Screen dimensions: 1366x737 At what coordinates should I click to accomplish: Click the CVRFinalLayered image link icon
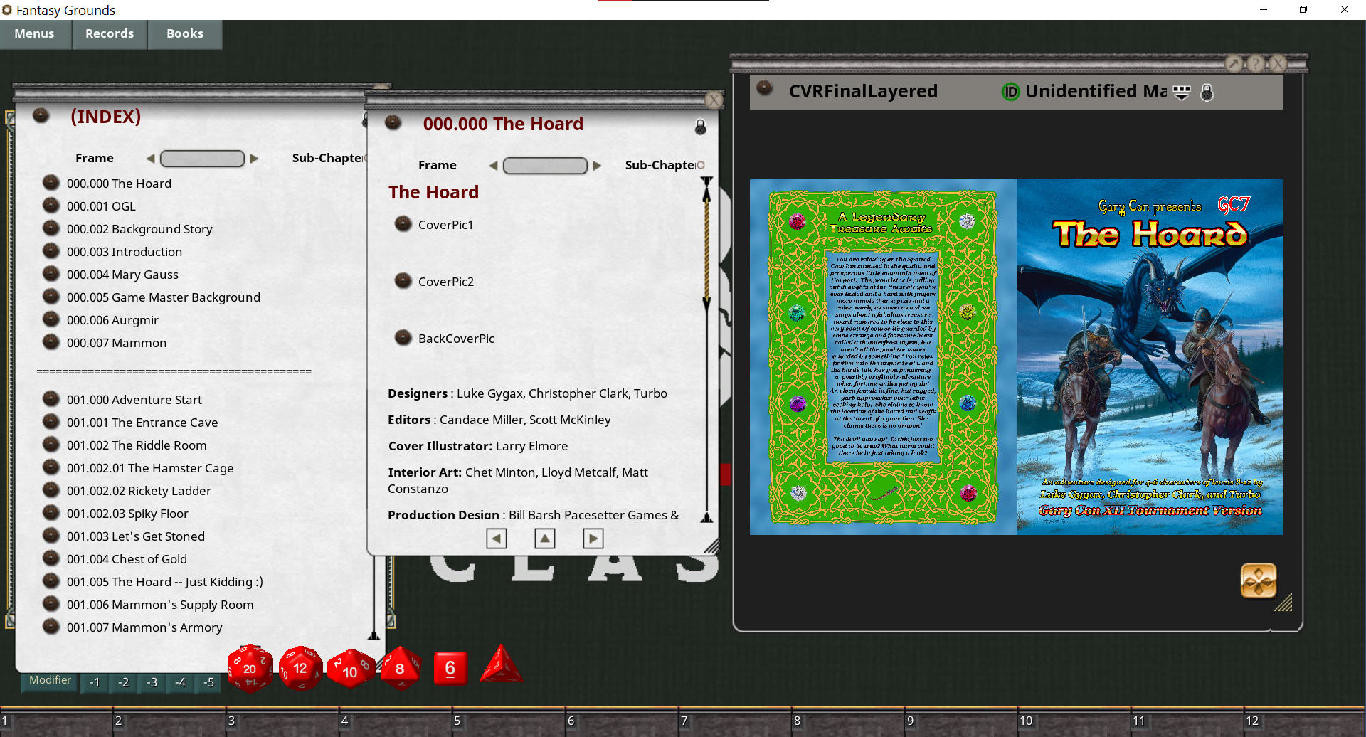click(x=764, y=89)
